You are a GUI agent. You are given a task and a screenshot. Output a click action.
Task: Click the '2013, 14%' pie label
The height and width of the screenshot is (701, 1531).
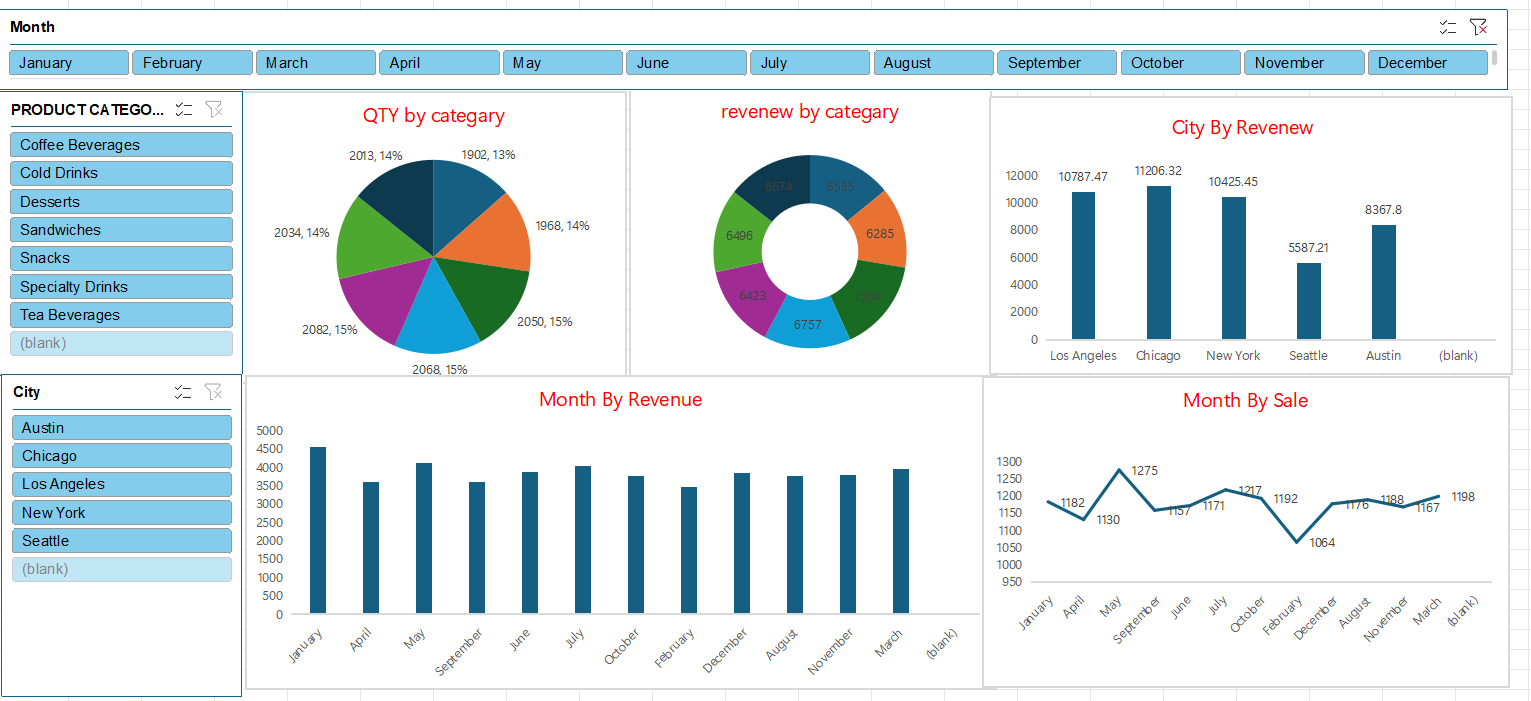[x=376, y=156]
